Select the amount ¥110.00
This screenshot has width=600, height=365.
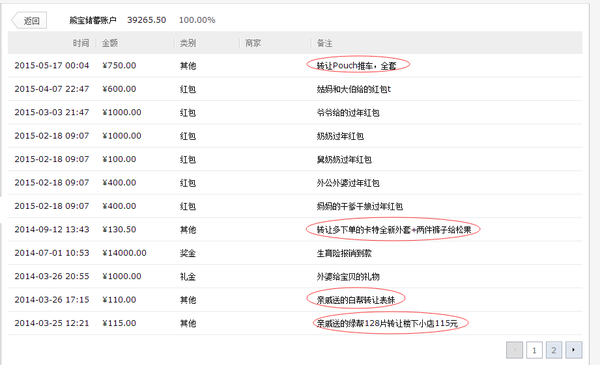119,300
